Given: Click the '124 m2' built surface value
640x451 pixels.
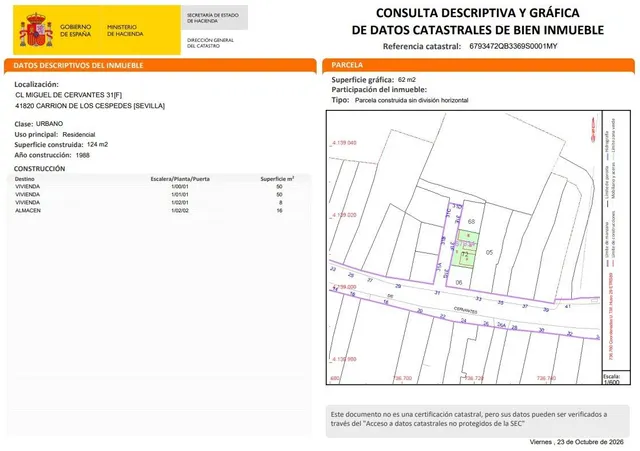Looking at the screenshot, I should tap(98, 144).
